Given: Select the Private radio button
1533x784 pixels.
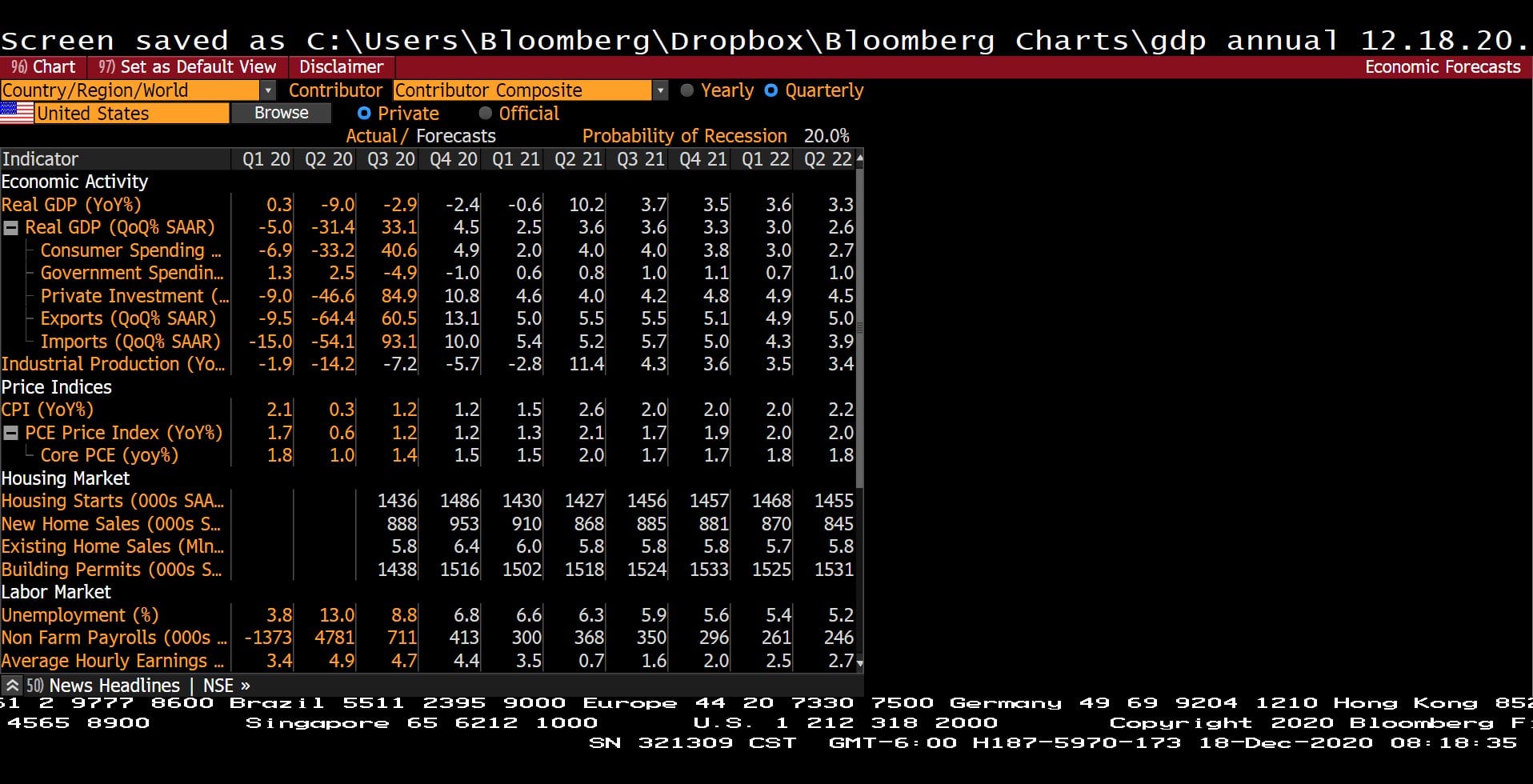Looking at the screenshot, I should (x=364, y=114).
